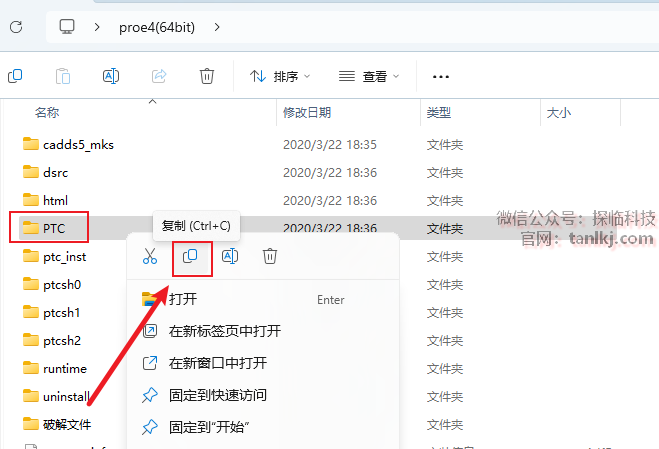Open the three-dots more options menu

[x=440, y=77]
